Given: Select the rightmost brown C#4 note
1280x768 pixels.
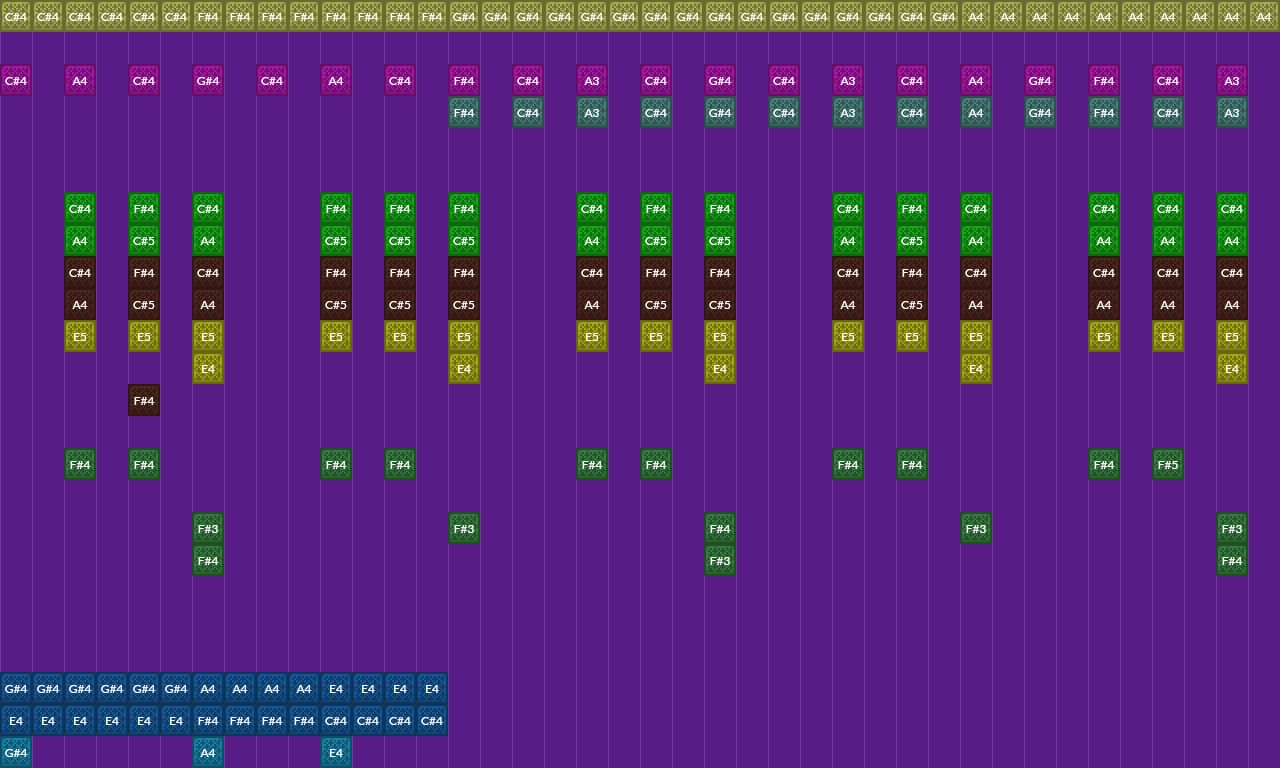Looking at the screenshot, I should pyautogui.click(x=1232, y=273).
